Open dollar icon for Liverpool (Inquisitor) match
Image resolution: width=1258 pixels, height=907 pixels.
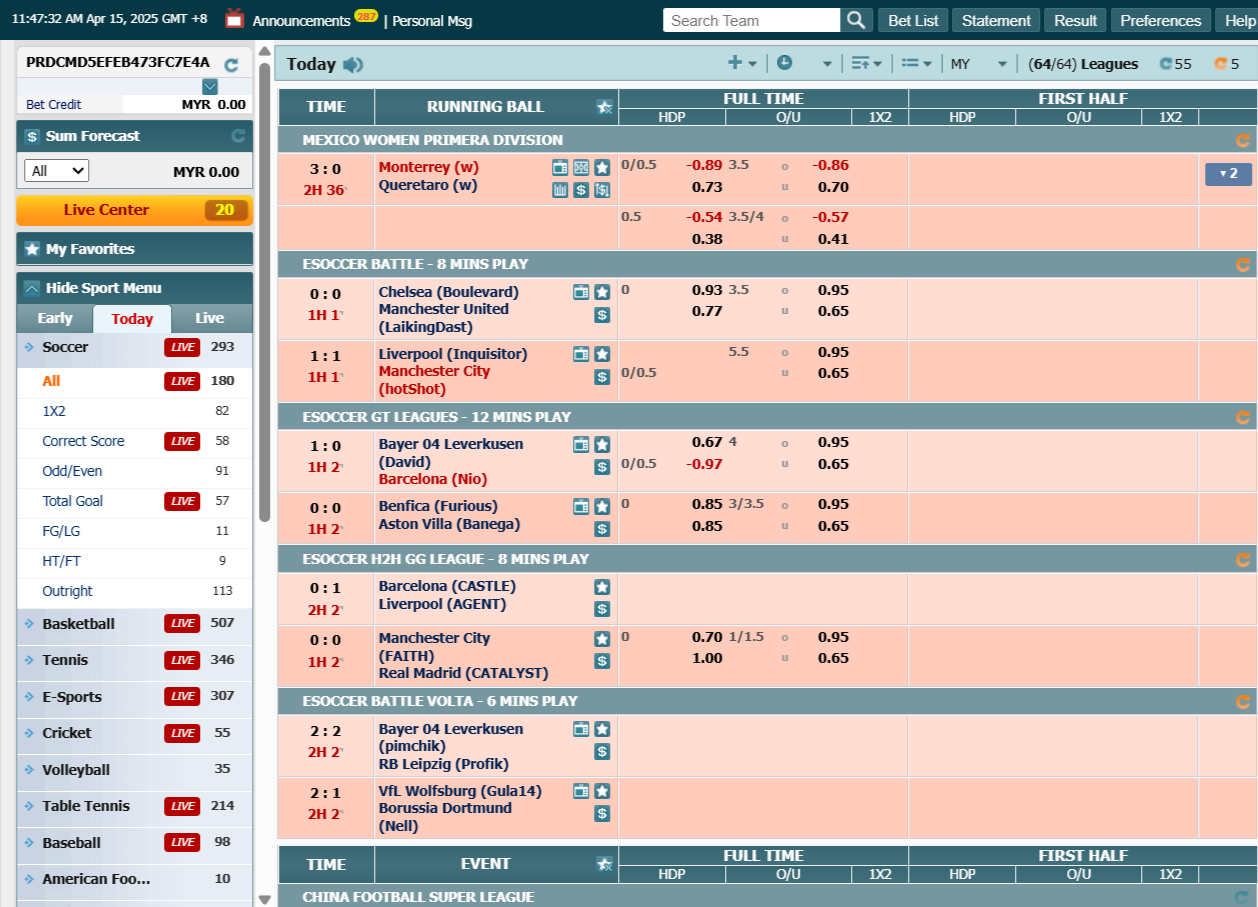tap(602, 377)
